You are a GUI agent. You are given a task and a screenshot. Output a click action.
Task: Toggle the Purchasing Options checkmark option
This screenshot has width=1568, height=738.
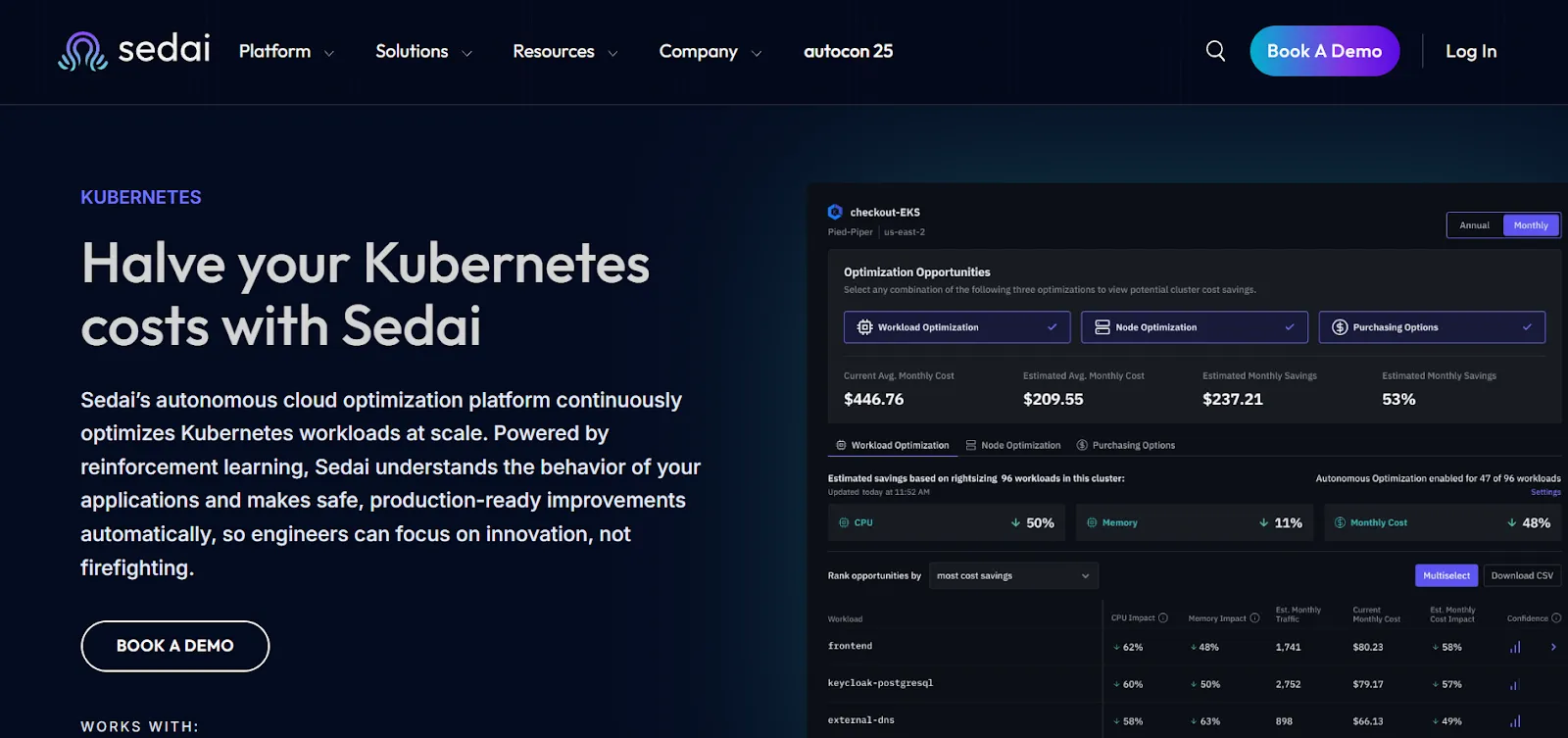point(1432,327)
